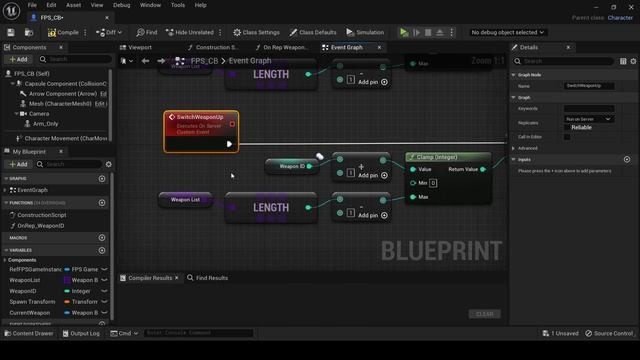Add a new macro with plus icon

102,238
